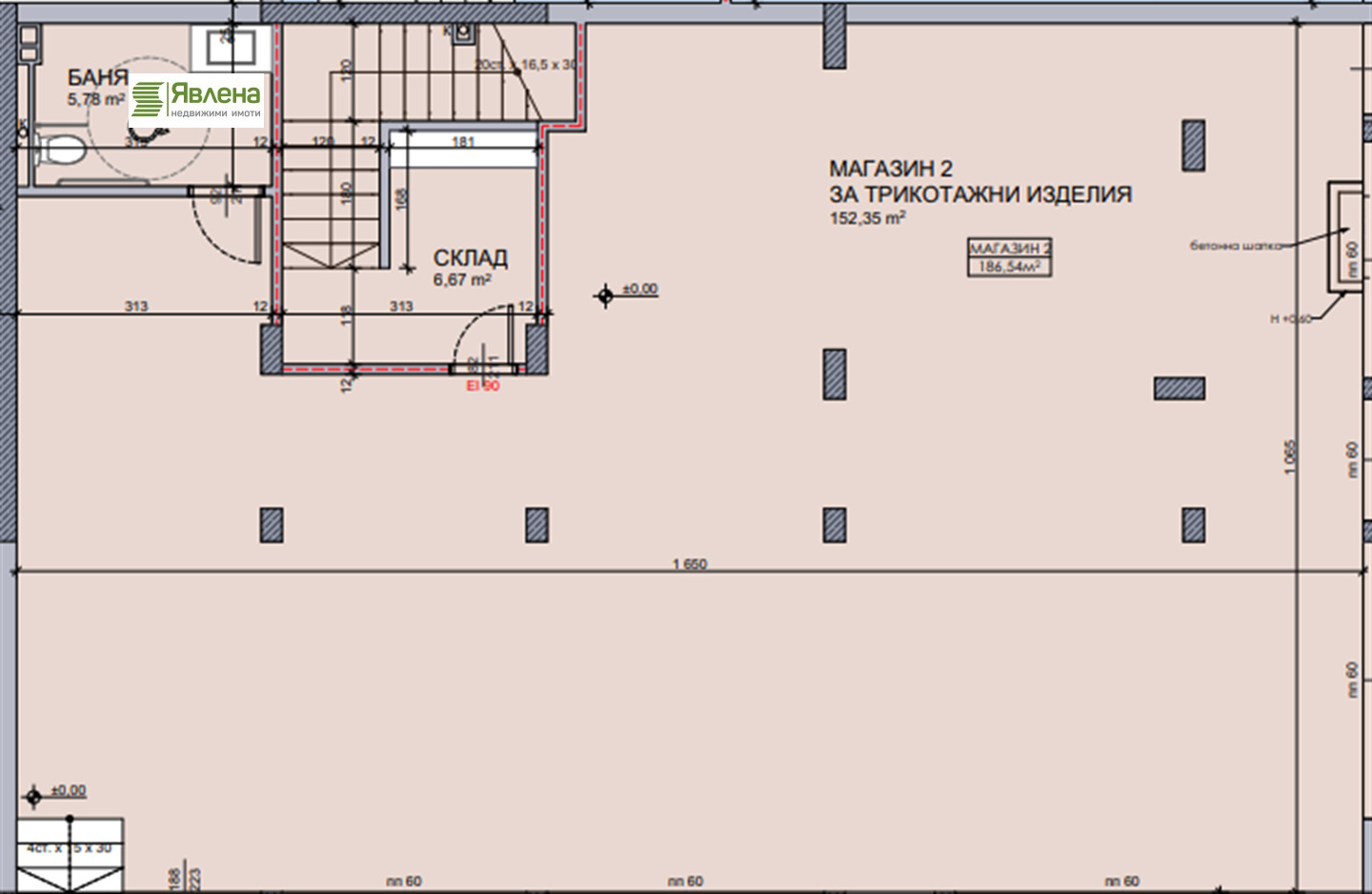Click the horizontal hatched column on the right
The width and height of the screenshot is (1372, 894).
point(1180,388)
